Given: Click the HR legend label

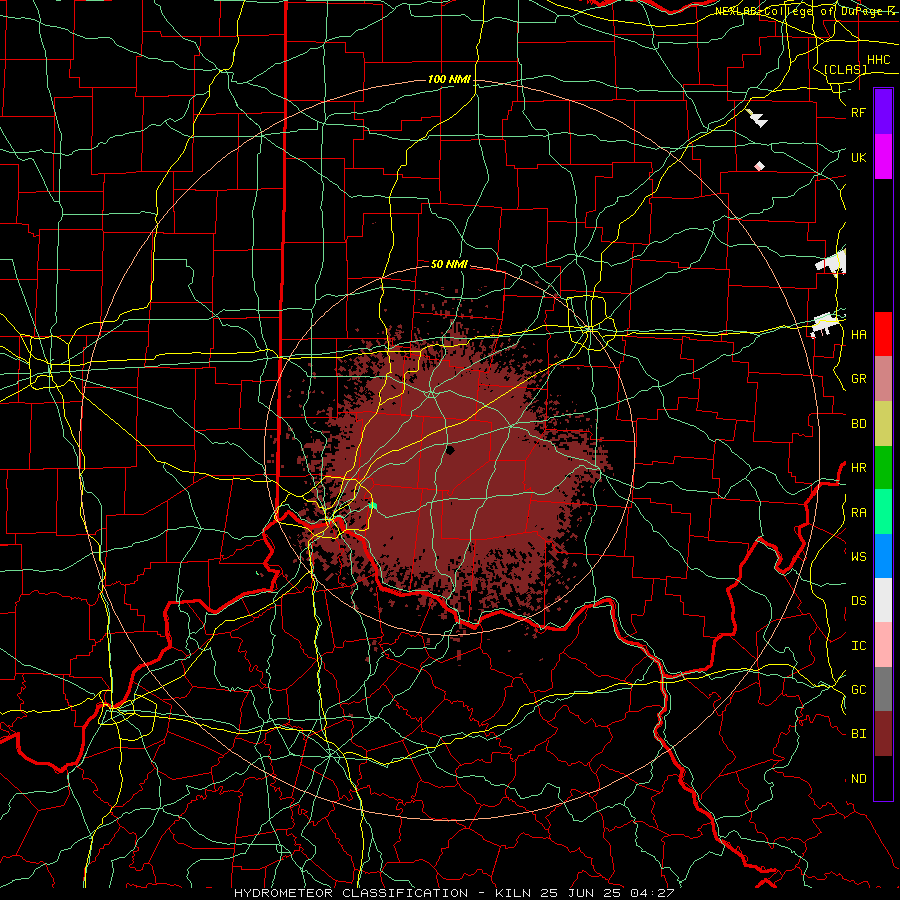Looking at the screenshot, I should (x=858, y=467).
